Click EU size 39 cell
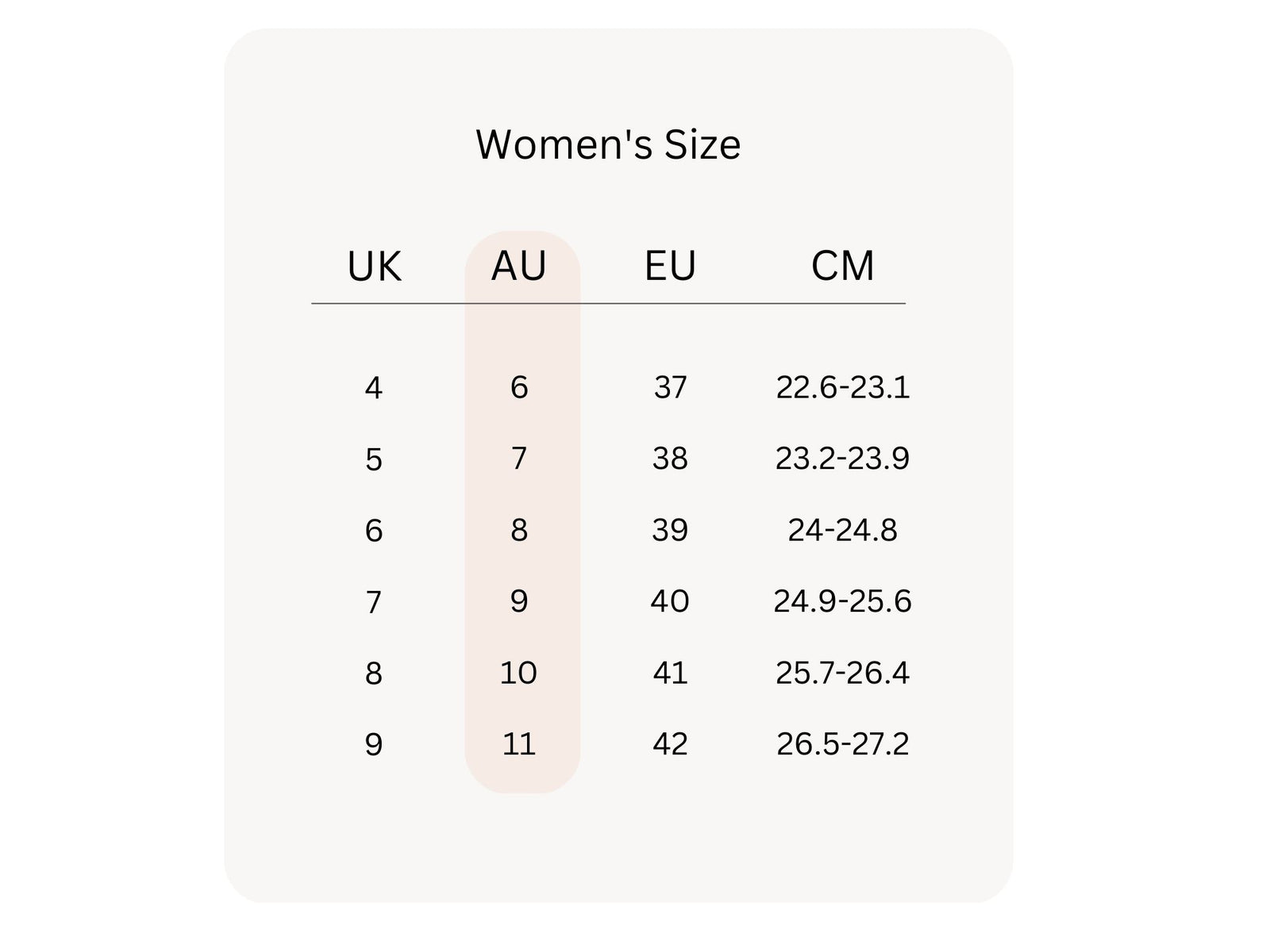 [670, 530]
